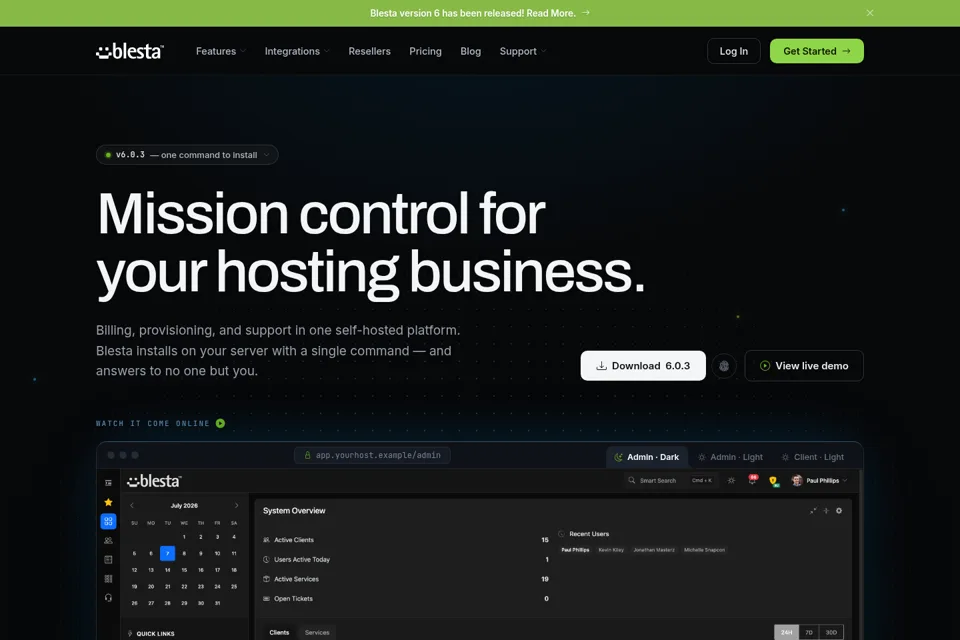Click the collapse arrows icon in System Overview
The image size is (960, 640).
pyautogui.click(x=813, y=511)
